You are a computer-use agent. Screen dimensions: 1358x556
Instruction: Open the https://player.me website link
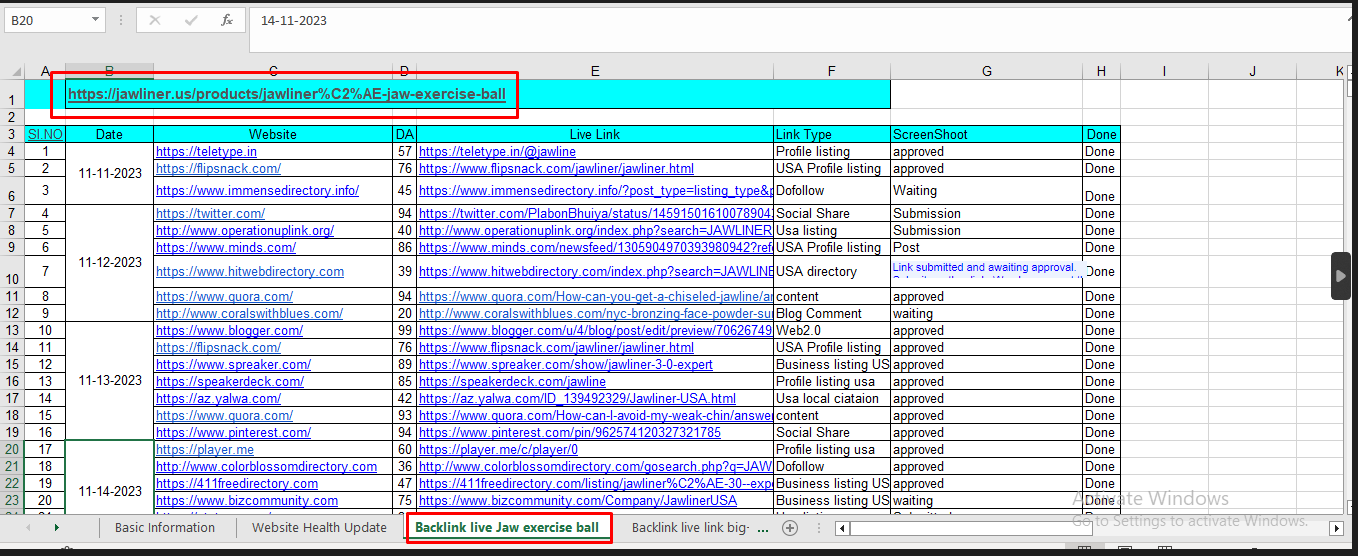point(205,449)
